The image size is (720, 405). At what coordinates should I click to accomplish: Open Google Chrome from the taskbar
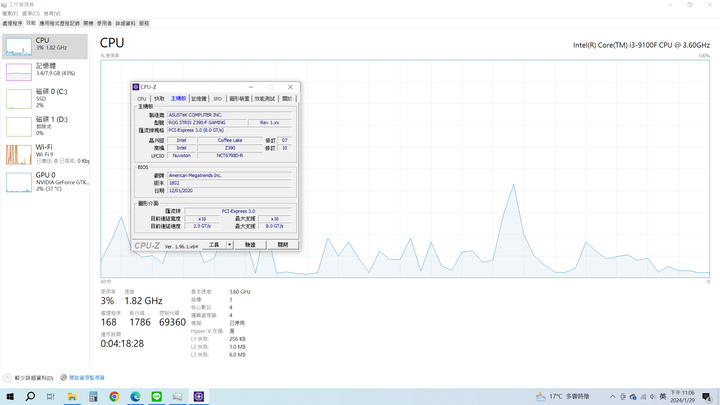pos(114,396)
